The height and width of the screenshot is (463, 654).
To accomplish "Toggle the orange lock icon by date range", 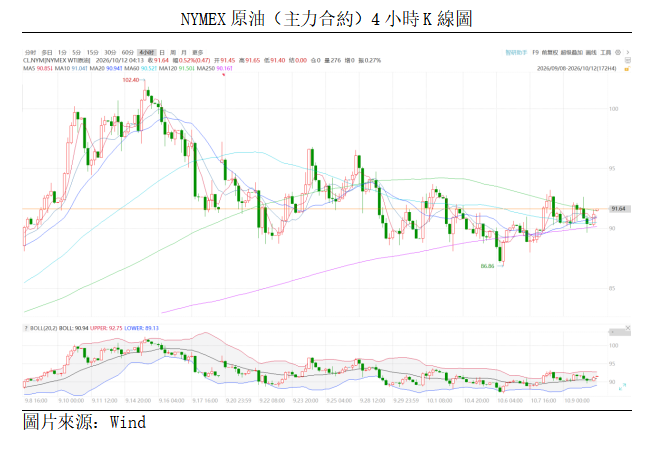I will (626, 68).
